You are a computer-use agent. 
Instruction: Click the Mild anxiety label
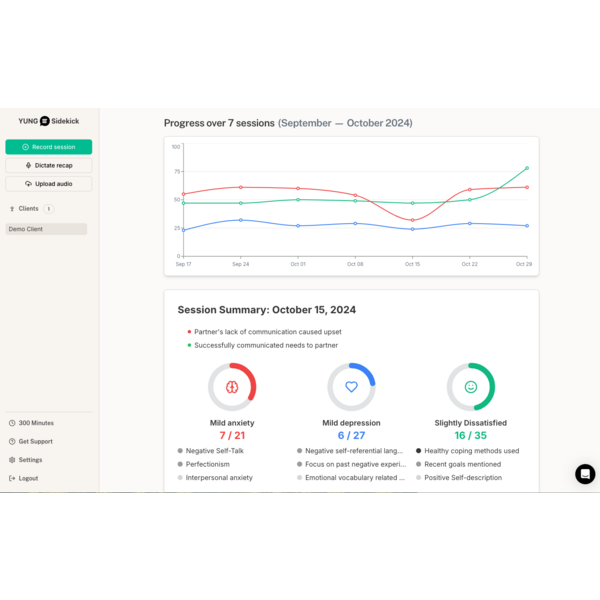(x=232, y=423)
